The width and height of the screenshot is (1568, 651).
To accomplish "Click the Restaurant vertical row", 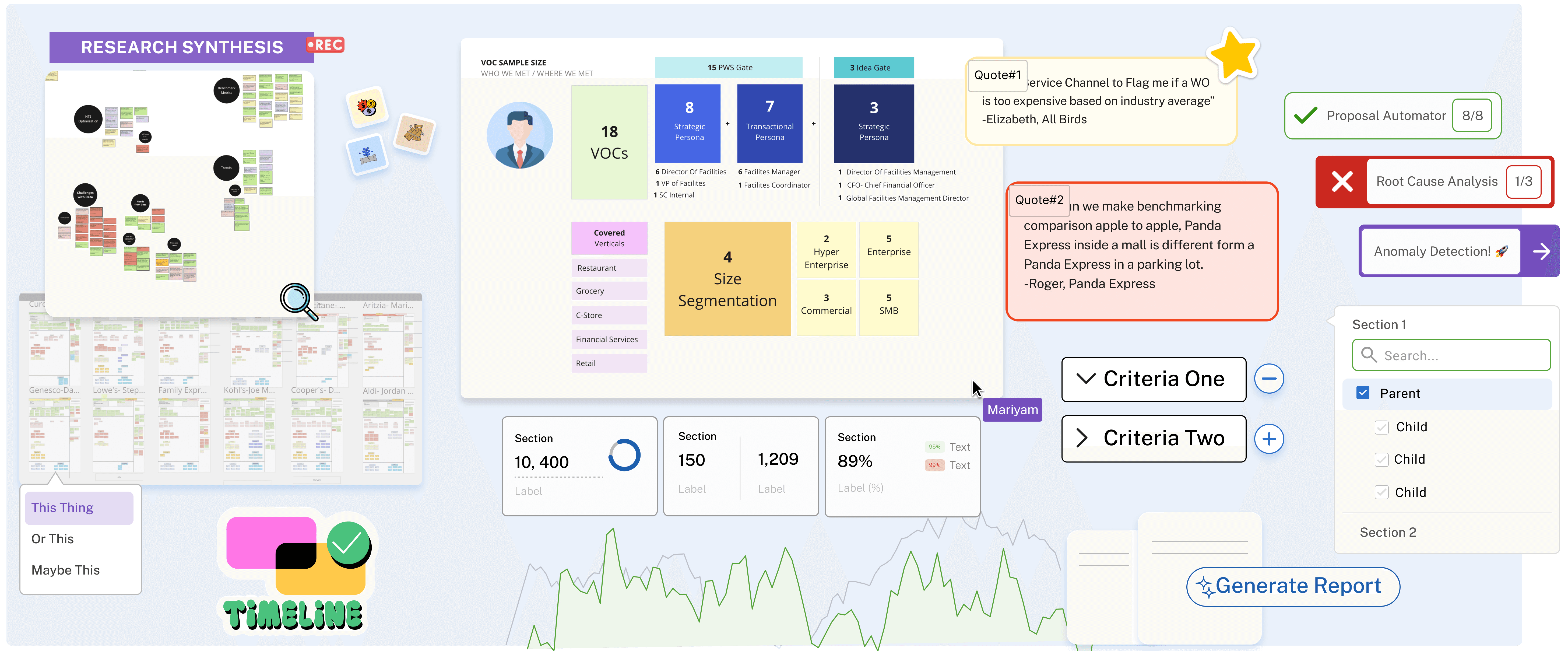I will click(609, 268).
